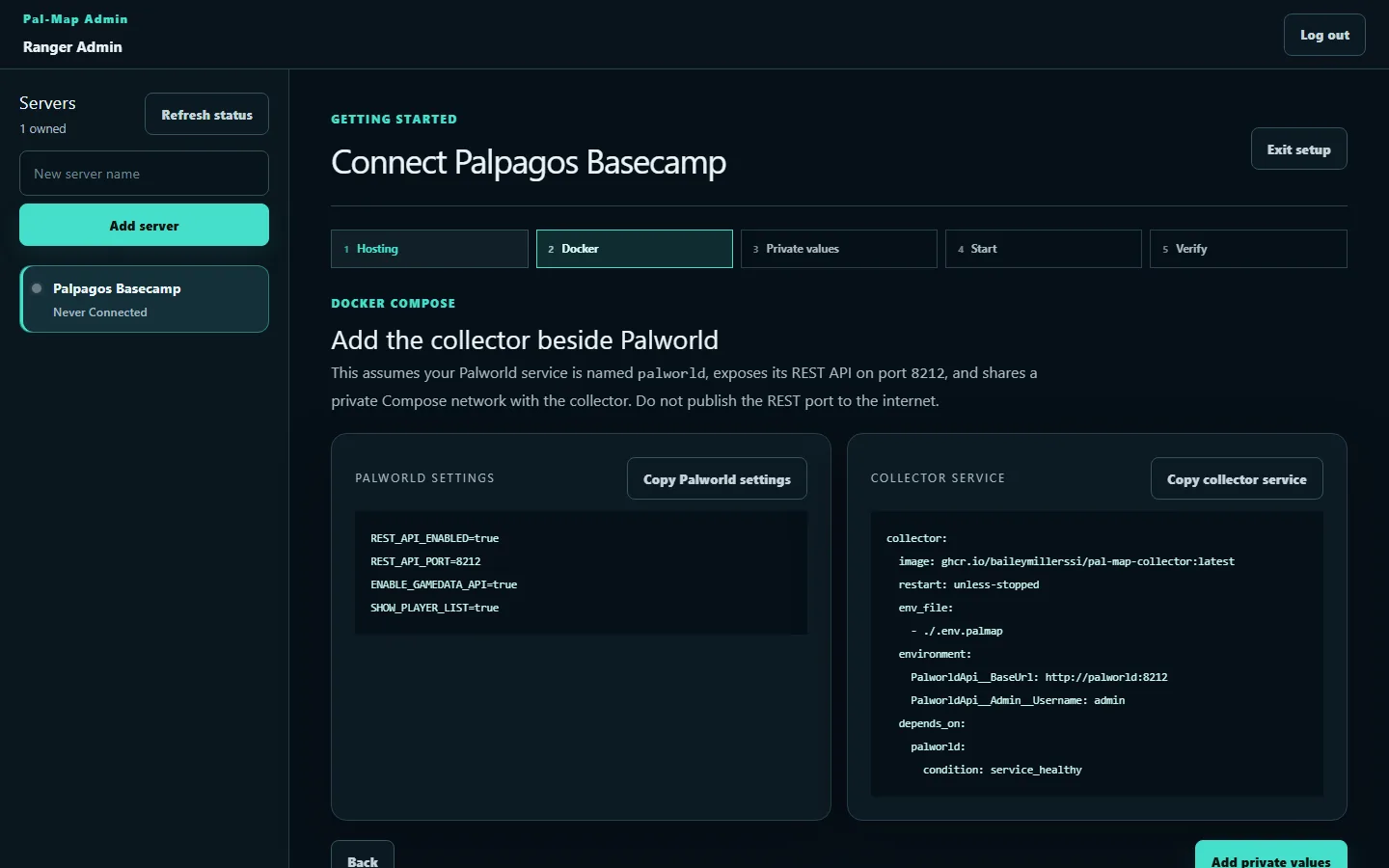The height and width of the screenshot is (868, 1389).
Task: Click ENABLE_GAMEDATA_API=true line
Action: point(444,584)
